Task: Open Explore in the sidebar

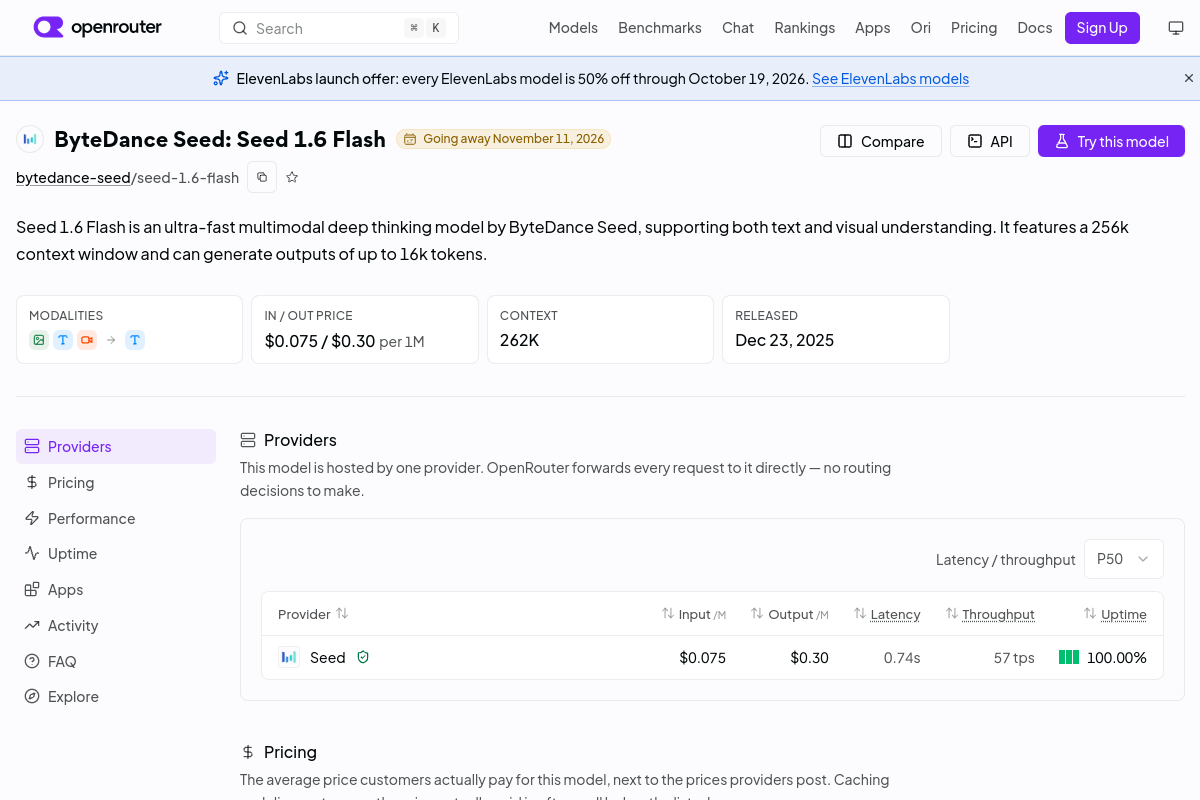Action: (116, 696)
